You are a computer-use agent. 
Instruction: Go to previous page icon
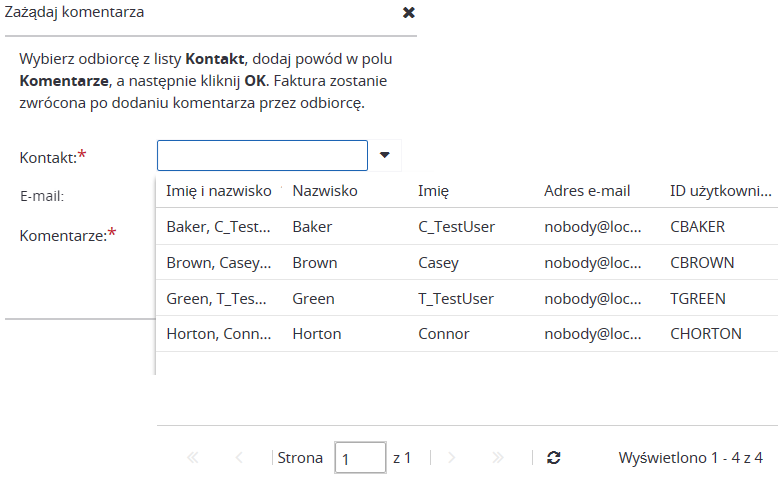coord(239,457)
